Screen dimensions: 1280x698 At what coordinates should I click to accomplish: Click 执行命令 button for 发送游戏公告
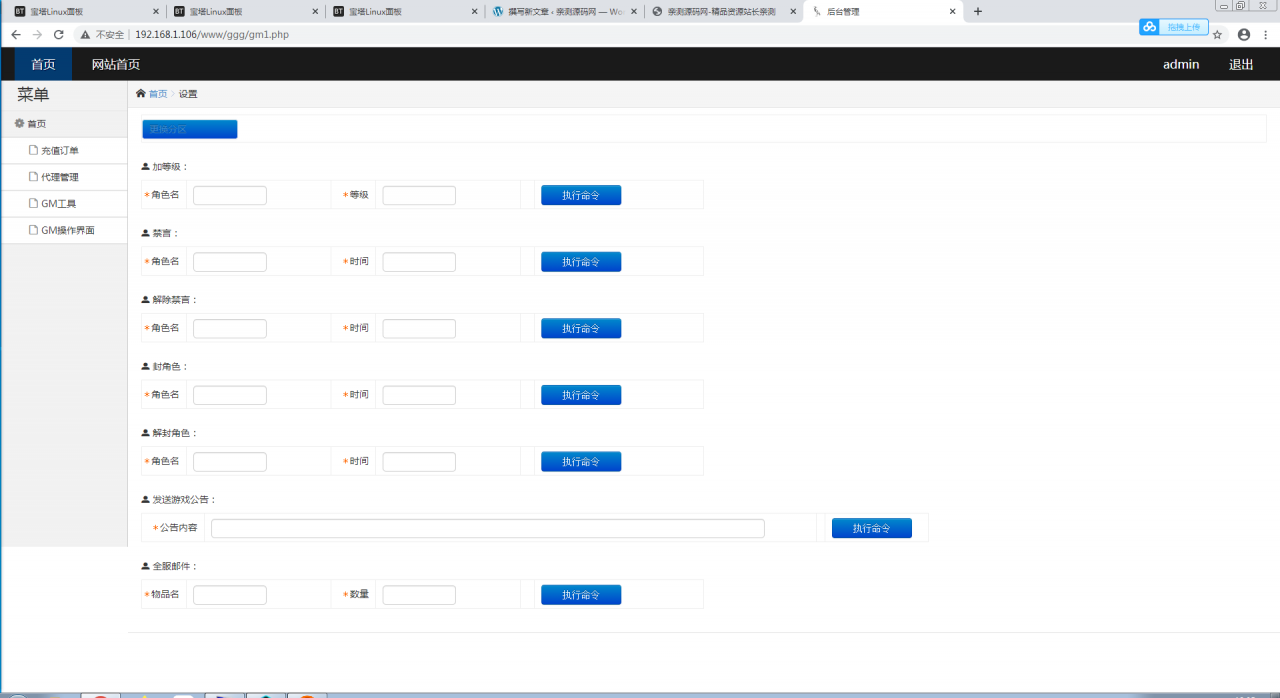pyautogui.click(x=871, y=528)
